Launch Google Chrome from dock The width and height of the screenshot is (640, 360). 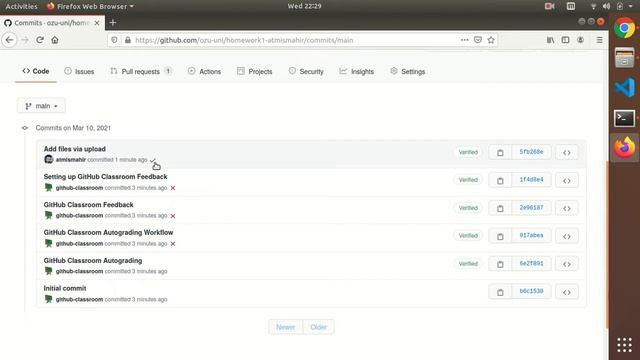pyautogui.click(x=624, y=28)
